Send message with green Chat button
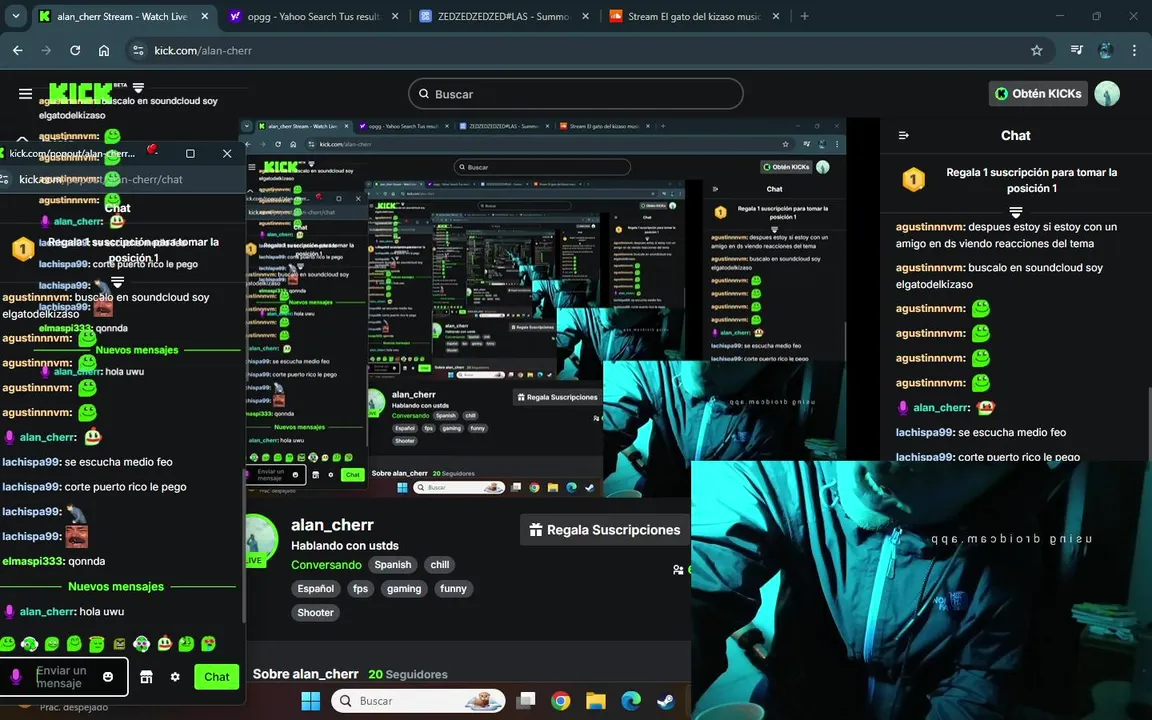The image size is (1152, 720). [x=217, y=677]
